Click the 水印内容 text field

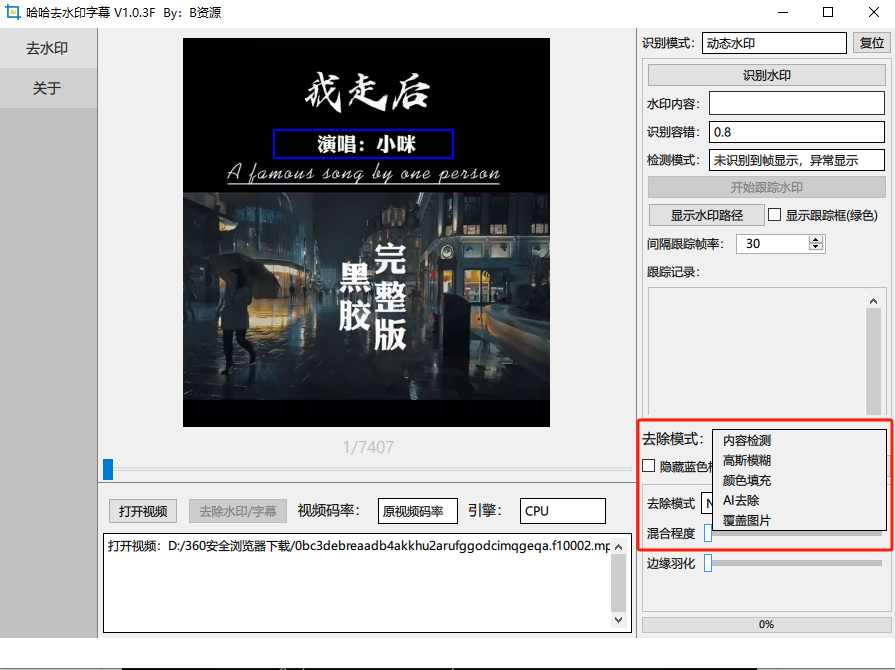(x=797, y=104)
